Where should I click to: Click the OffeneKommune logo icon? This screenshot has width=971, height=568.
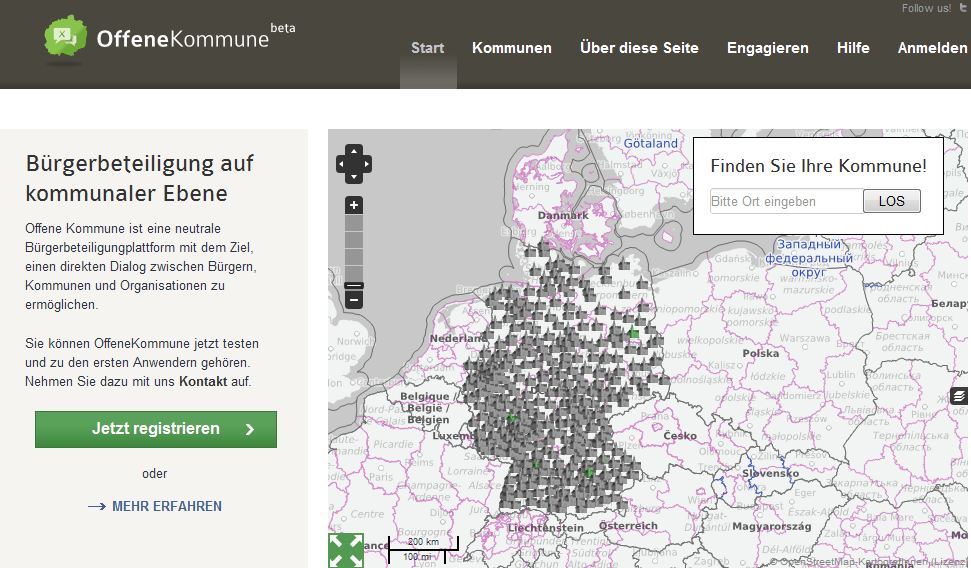[x=65, y=37]
